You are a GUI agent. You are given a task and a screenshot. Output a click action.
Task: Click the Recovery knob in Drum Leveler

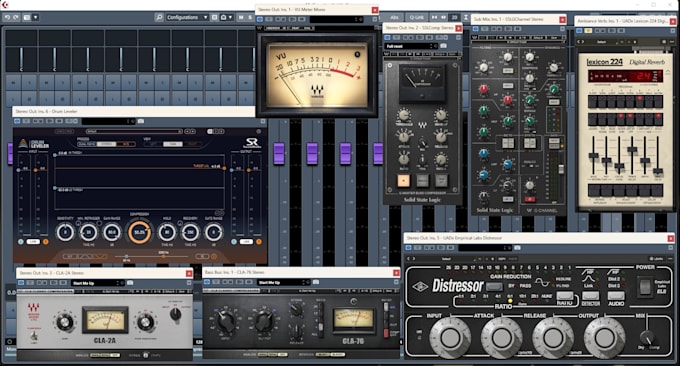click(190, 232)
